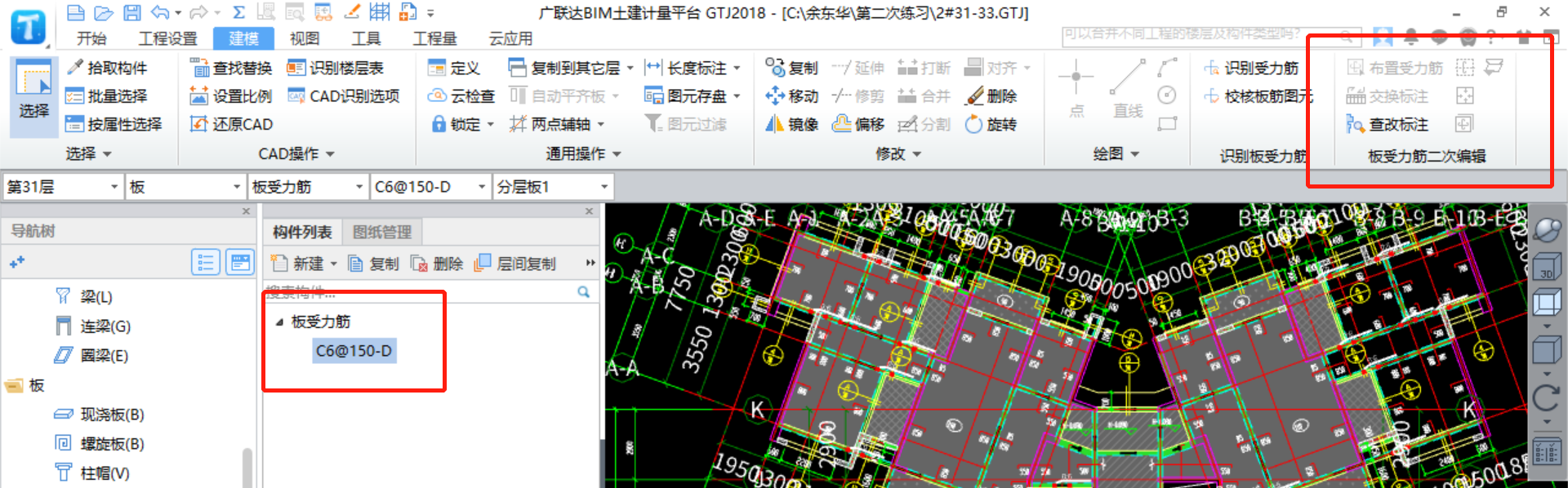Select 连梁(G) in the navigation tree
This screenshot has height=488, width=1568.
[x=93, y=326]
